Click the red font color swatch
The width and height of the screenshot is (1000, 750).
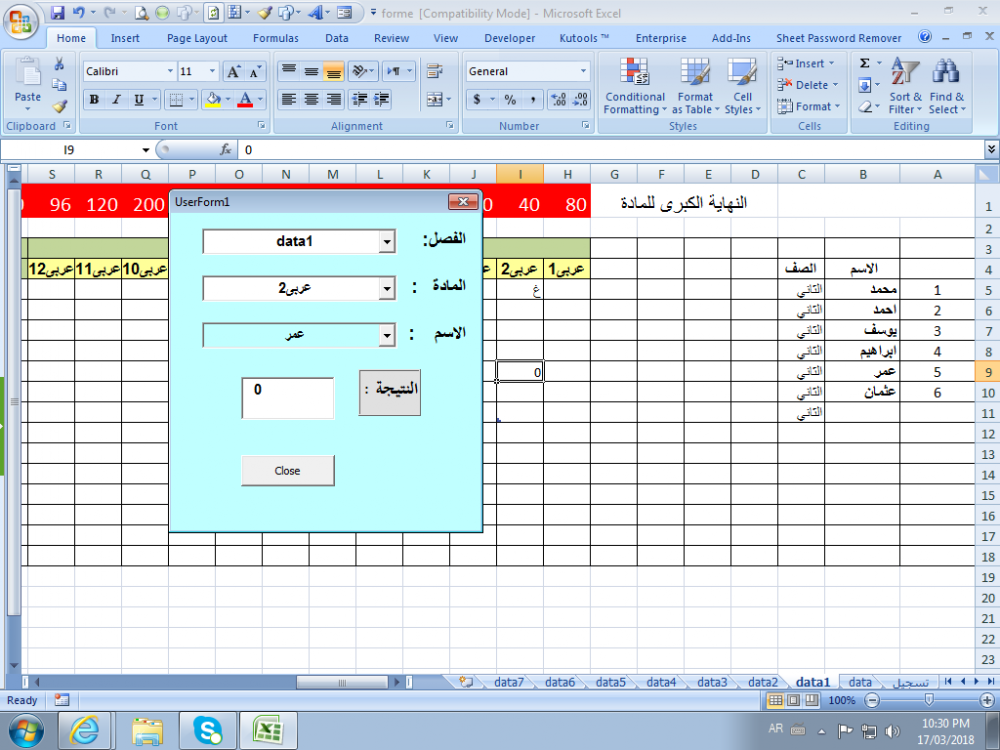243,99
